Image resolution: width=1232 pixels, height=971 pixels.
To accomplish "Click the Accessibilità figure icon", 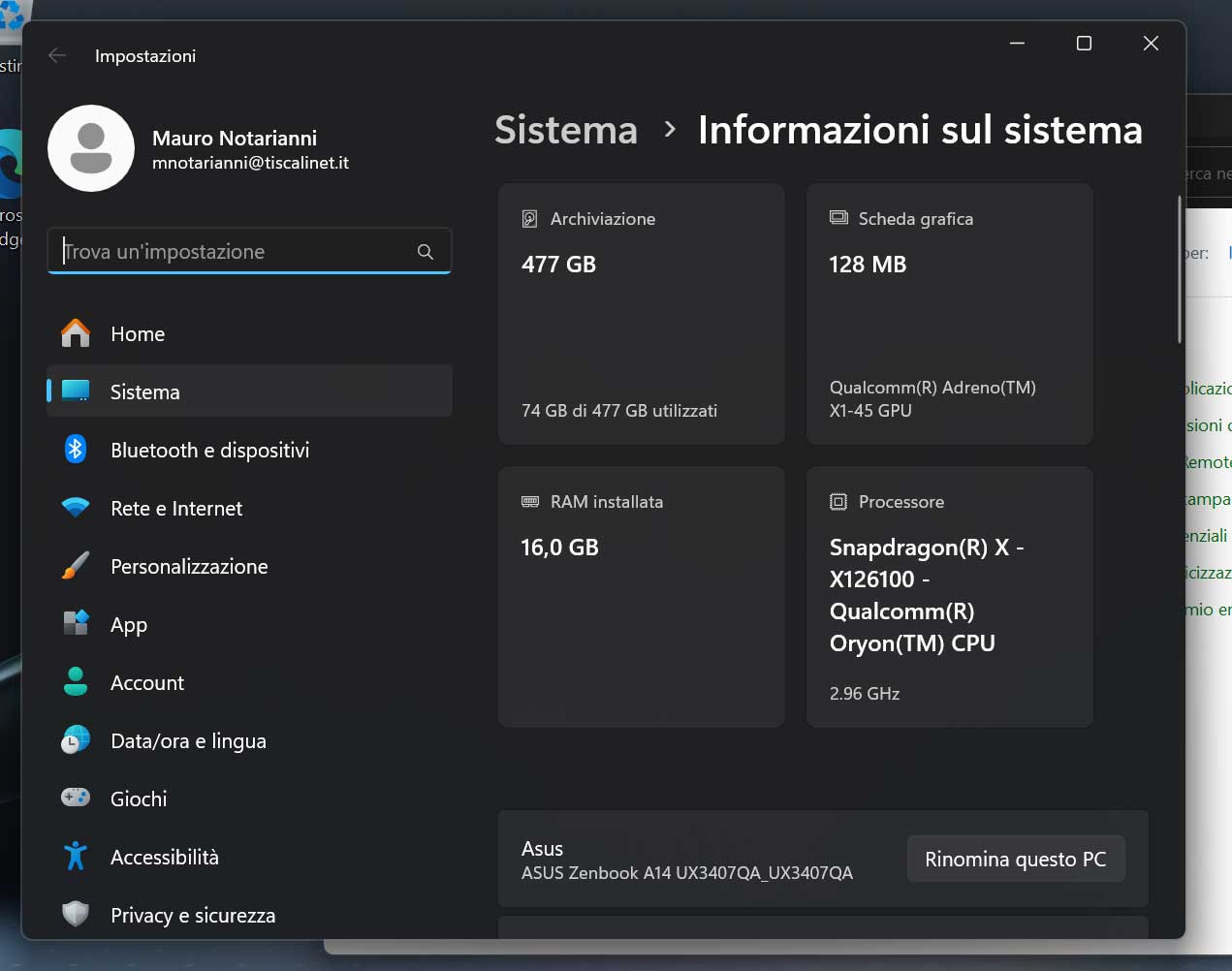I will (x=76, y=857).
